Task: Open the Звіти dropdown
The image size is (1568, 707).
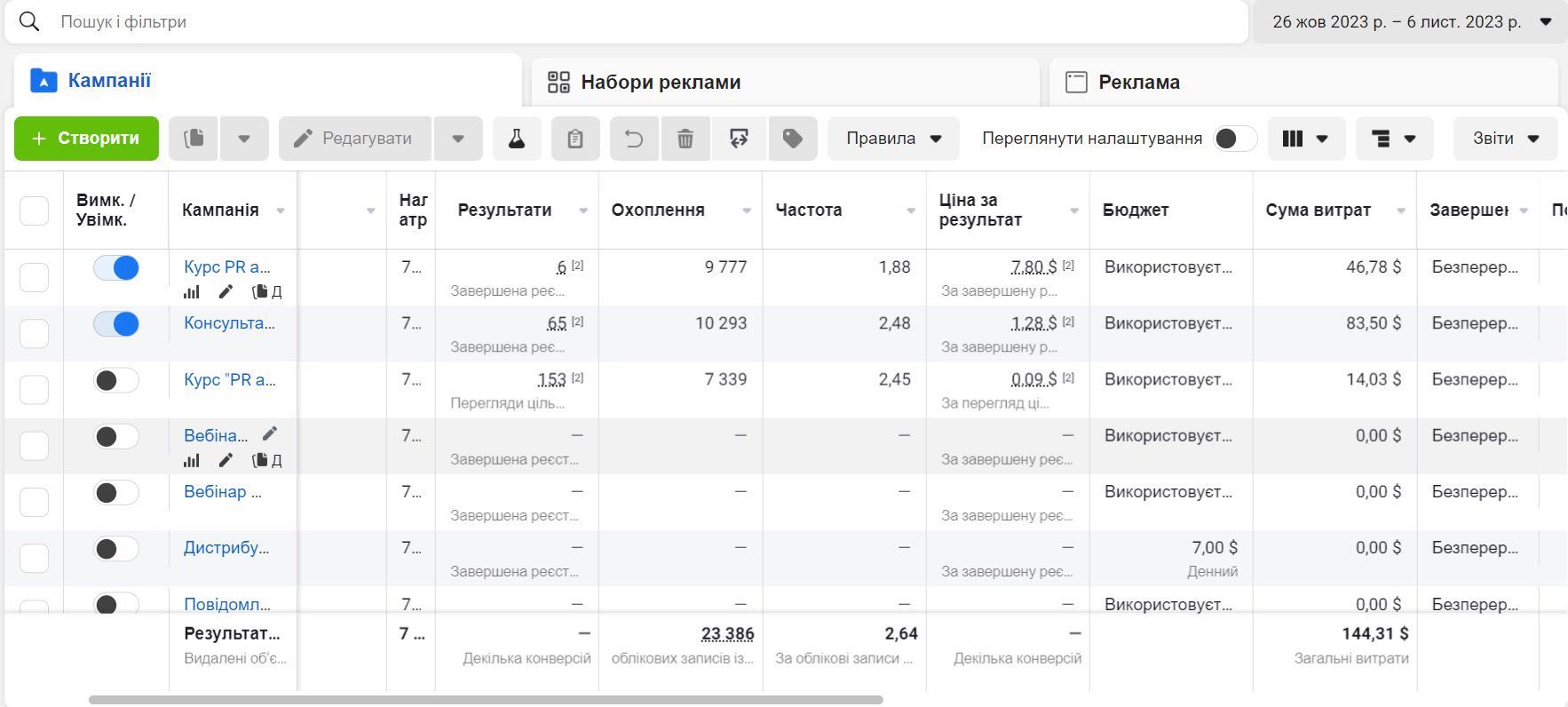Action: coord(1505,139)
